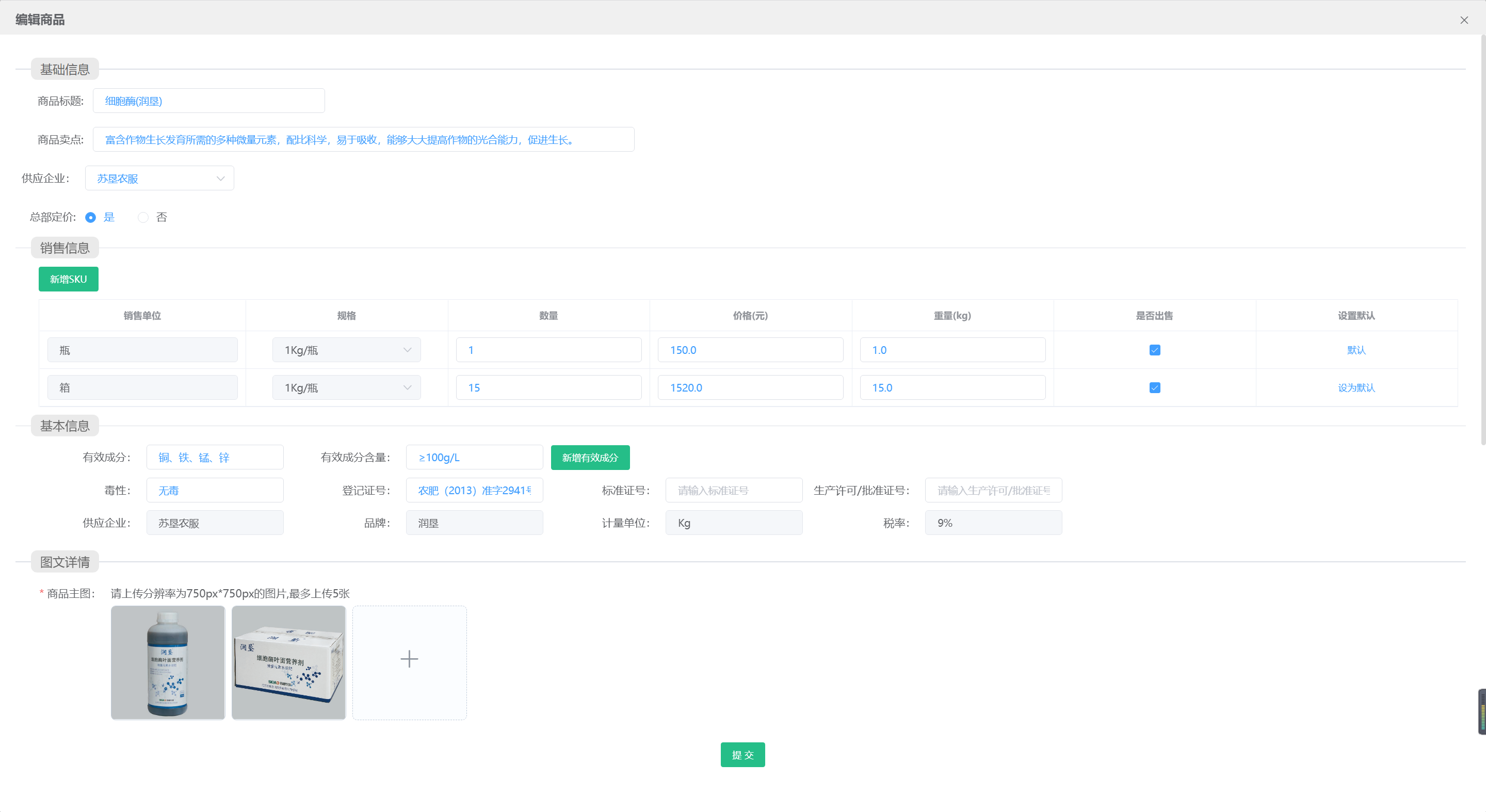Click the 计量单位 field showing Kg
The width and height of the screenshot is (1486, 812).
click(734, 523)
